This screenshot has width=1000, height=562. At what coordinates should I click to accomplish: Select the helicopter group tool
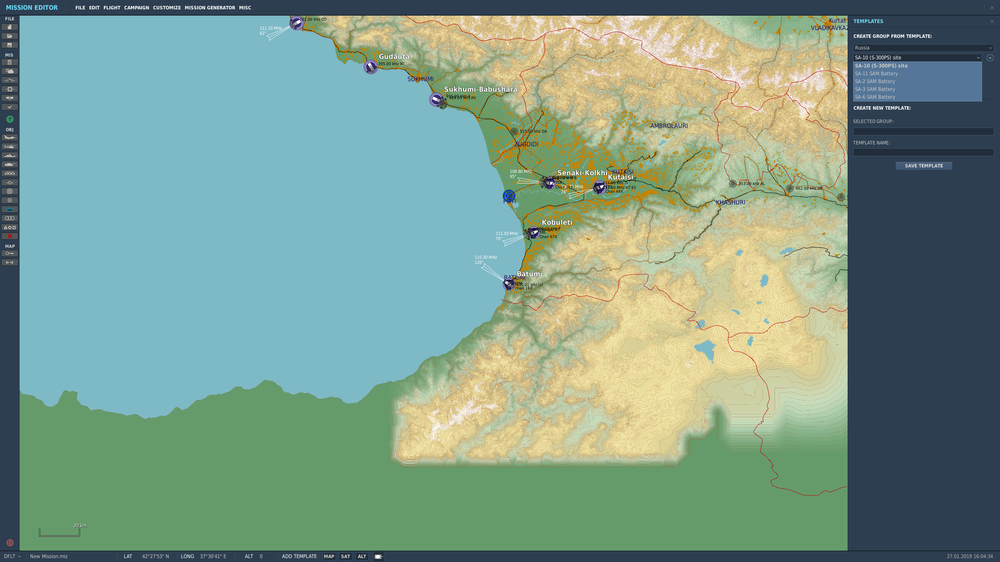[10, 146]
